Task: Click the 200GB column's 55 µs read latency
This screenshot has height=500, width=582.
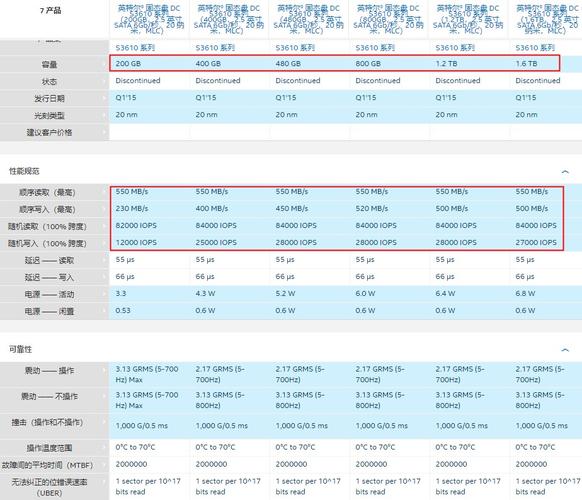Action: coord(125,260)
